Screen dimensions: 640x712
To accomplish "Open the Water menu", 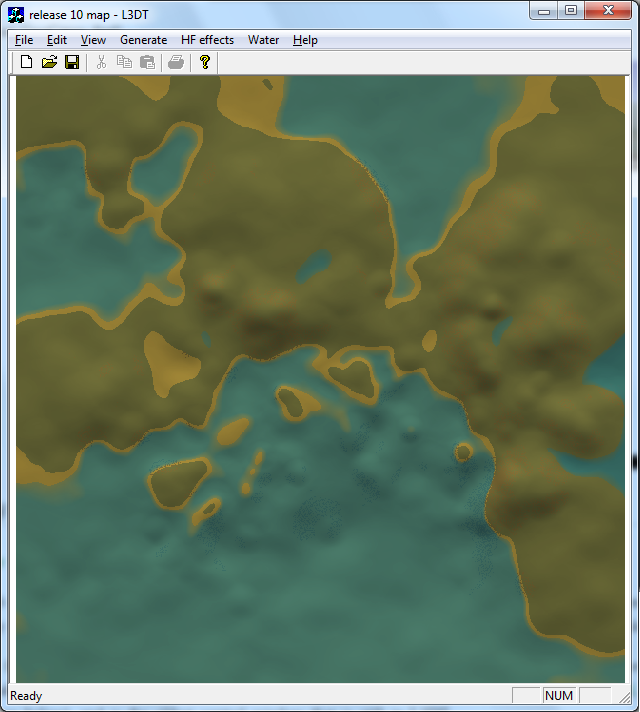I will tap(264, 40).
